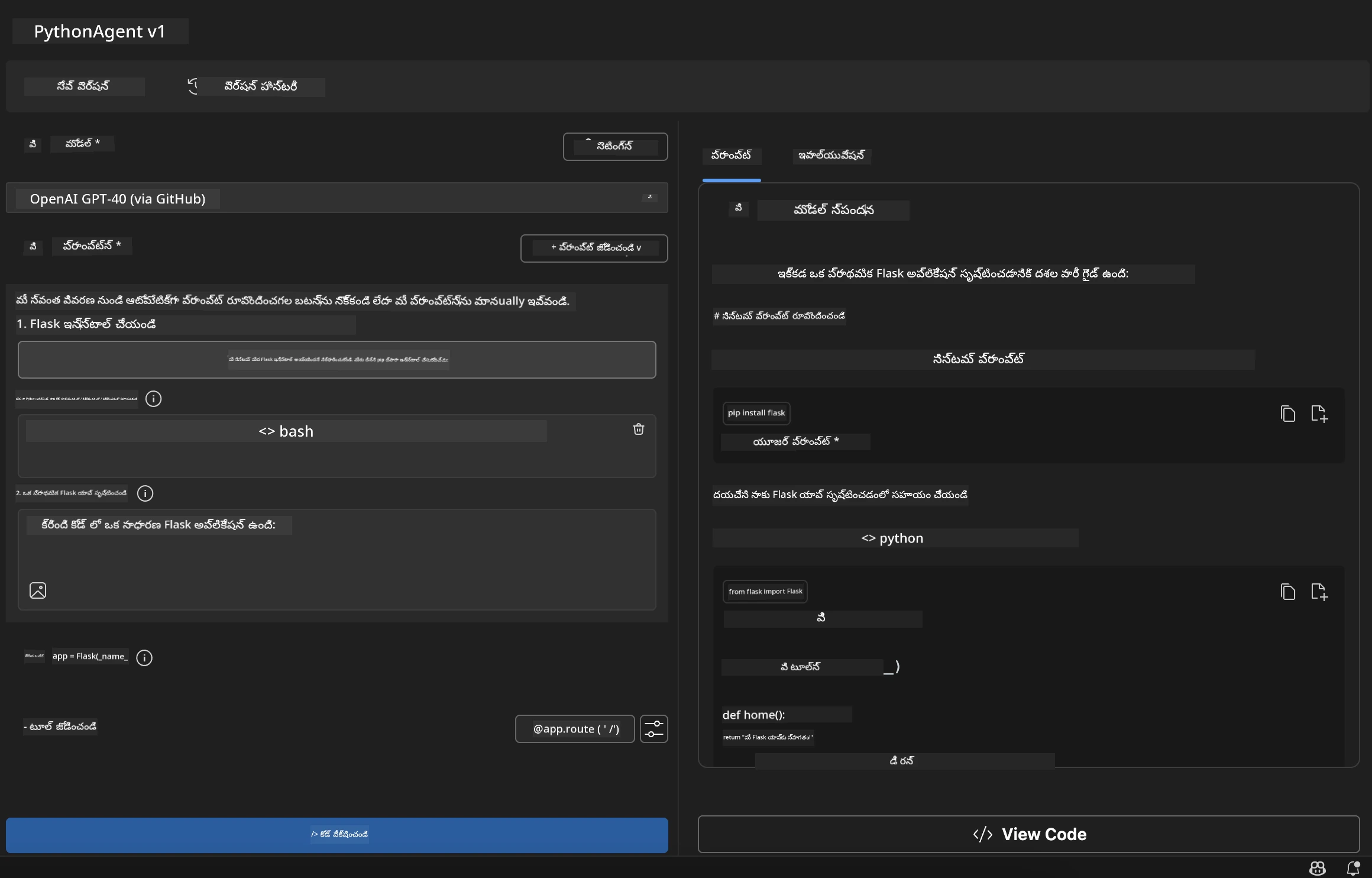Image resolution: width=1372 pixels, height=878 pixels.
Task: Open the OpenAI GPT-4o model dropdown
Action: (x=337, y=198)
